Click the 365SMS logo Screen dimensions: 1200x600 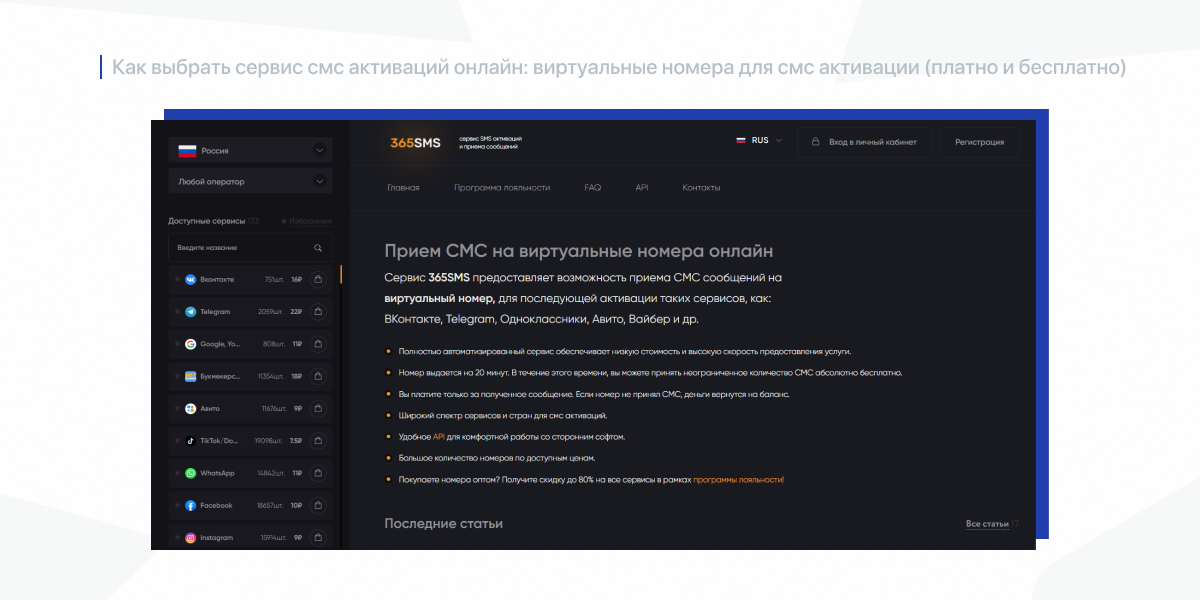pyautogui.click(x=415, y=143)
